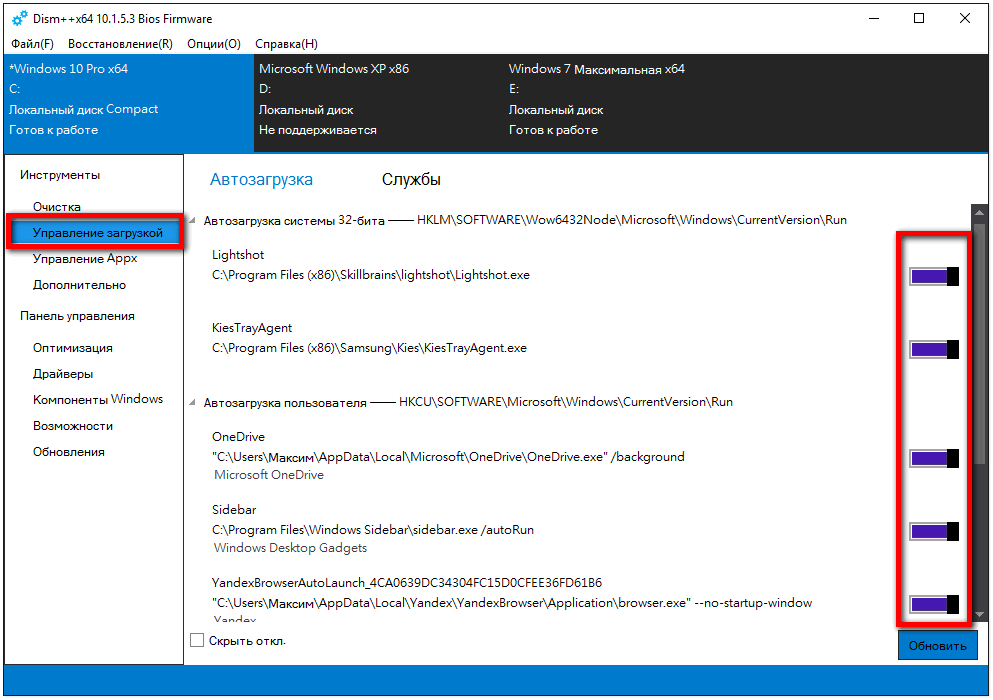Disable KiesTrayAgent startup toggle

pos(933,349)
